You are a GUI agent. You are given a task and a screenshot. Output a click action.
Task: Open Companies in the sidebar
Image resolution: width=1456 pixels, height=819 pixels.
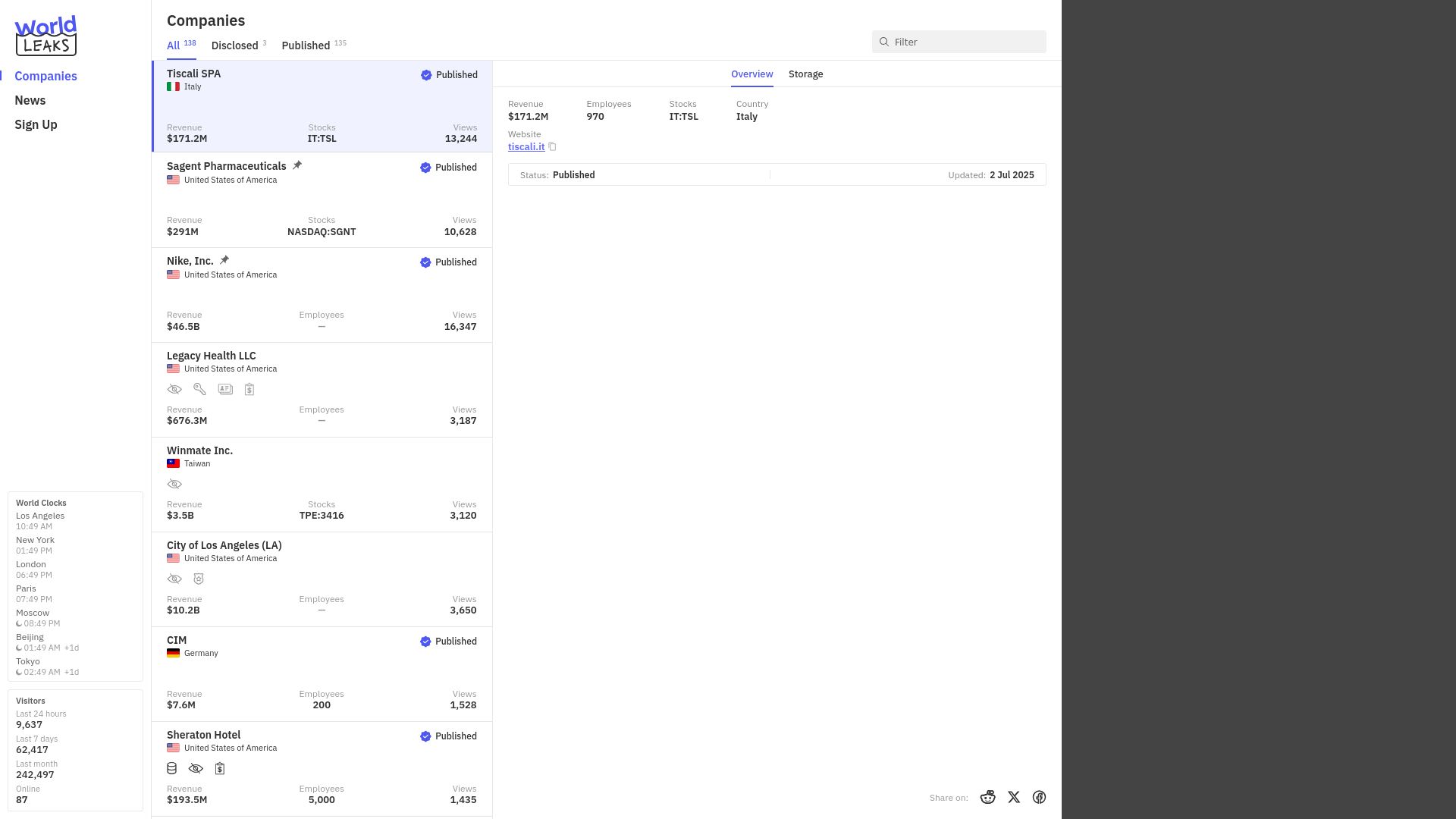[x=45, y=76]
